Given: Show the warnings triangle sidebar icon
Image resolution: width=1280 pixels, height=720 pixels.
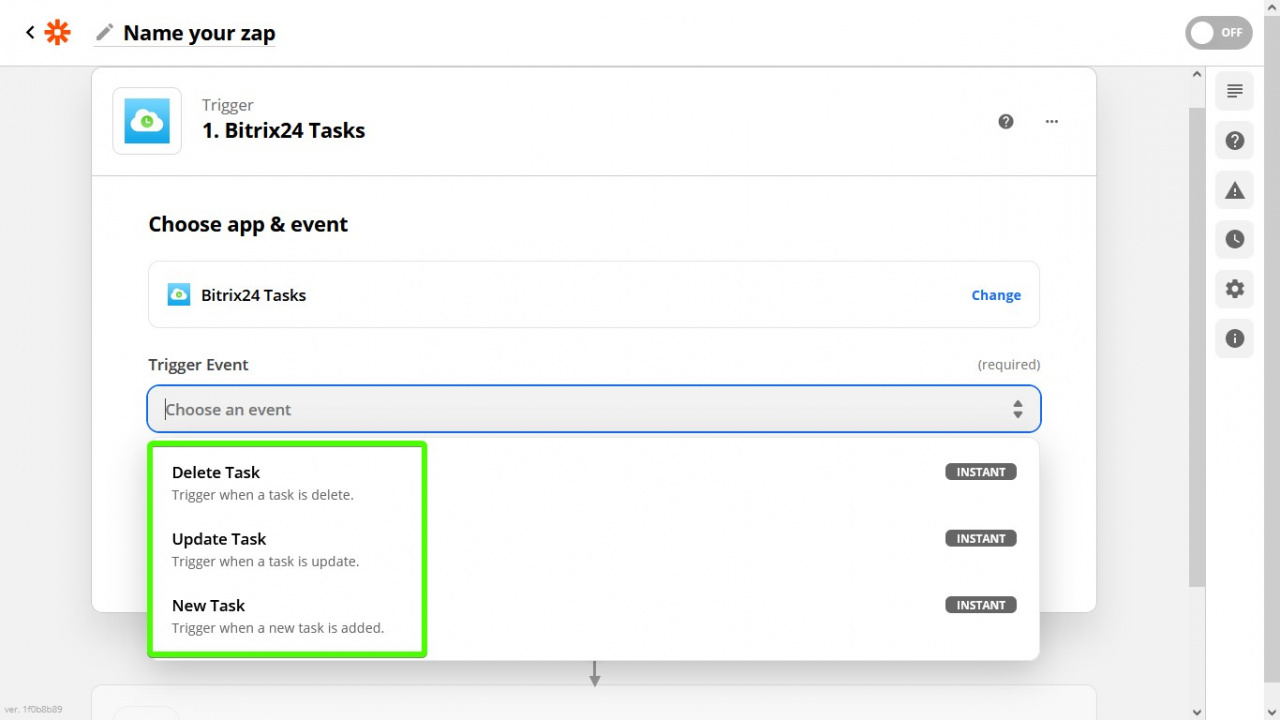Looking at the screenshot, I should (1235, 190).
